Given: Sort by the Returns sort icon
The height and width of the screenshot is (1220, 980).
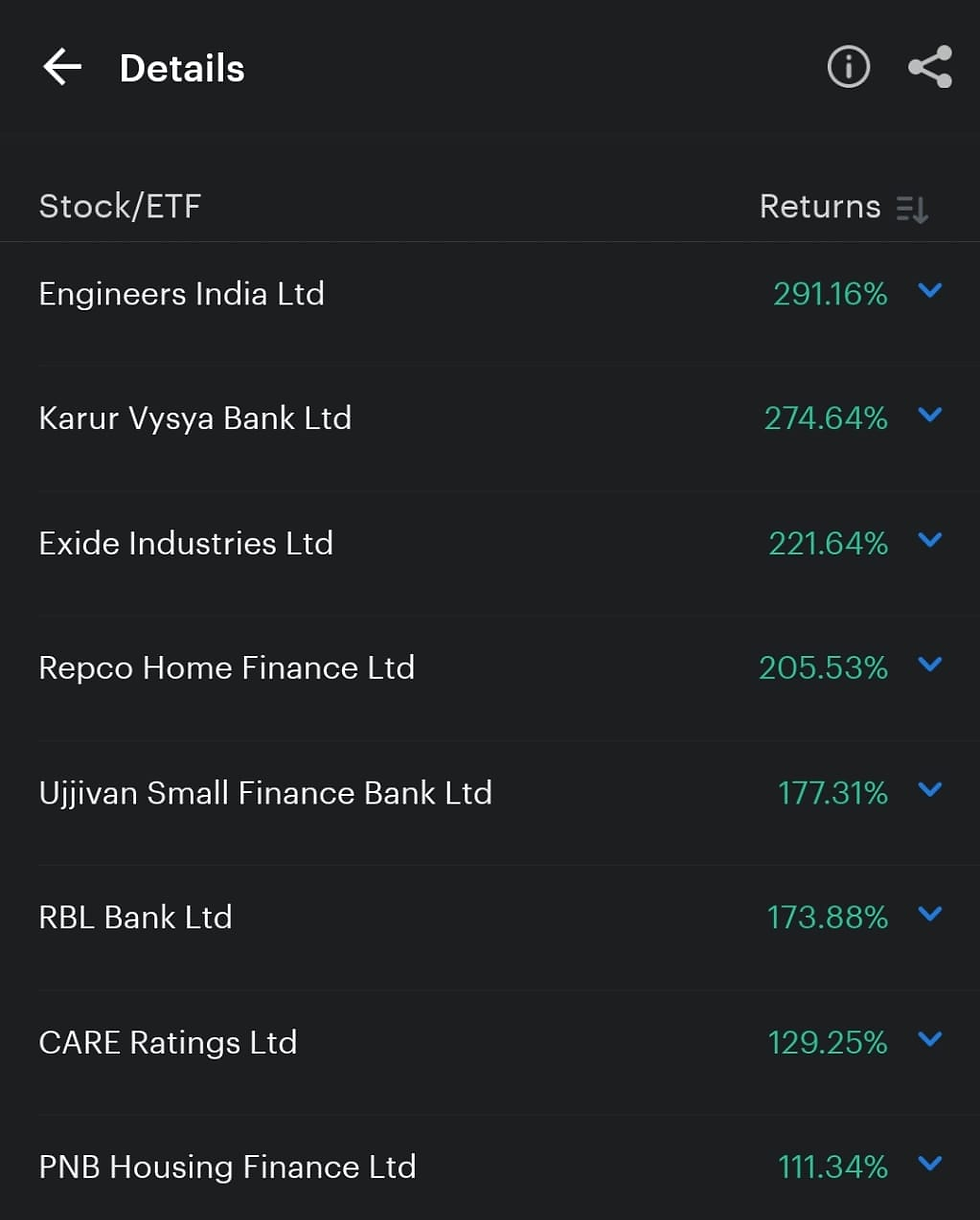Looking at the screenshot, I should click(912, 208).
